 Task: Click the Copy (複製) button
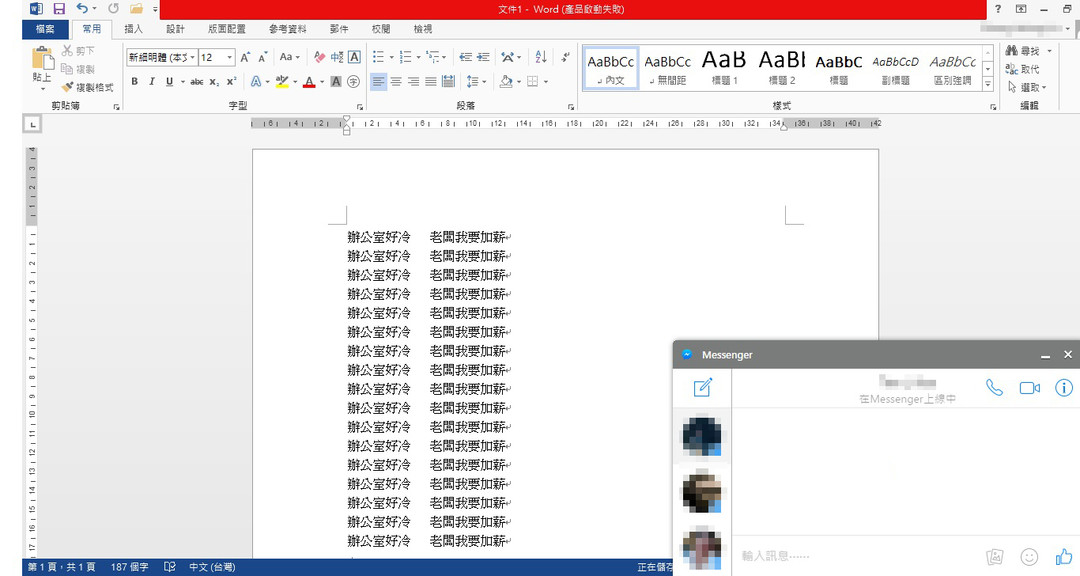[78, 69]
